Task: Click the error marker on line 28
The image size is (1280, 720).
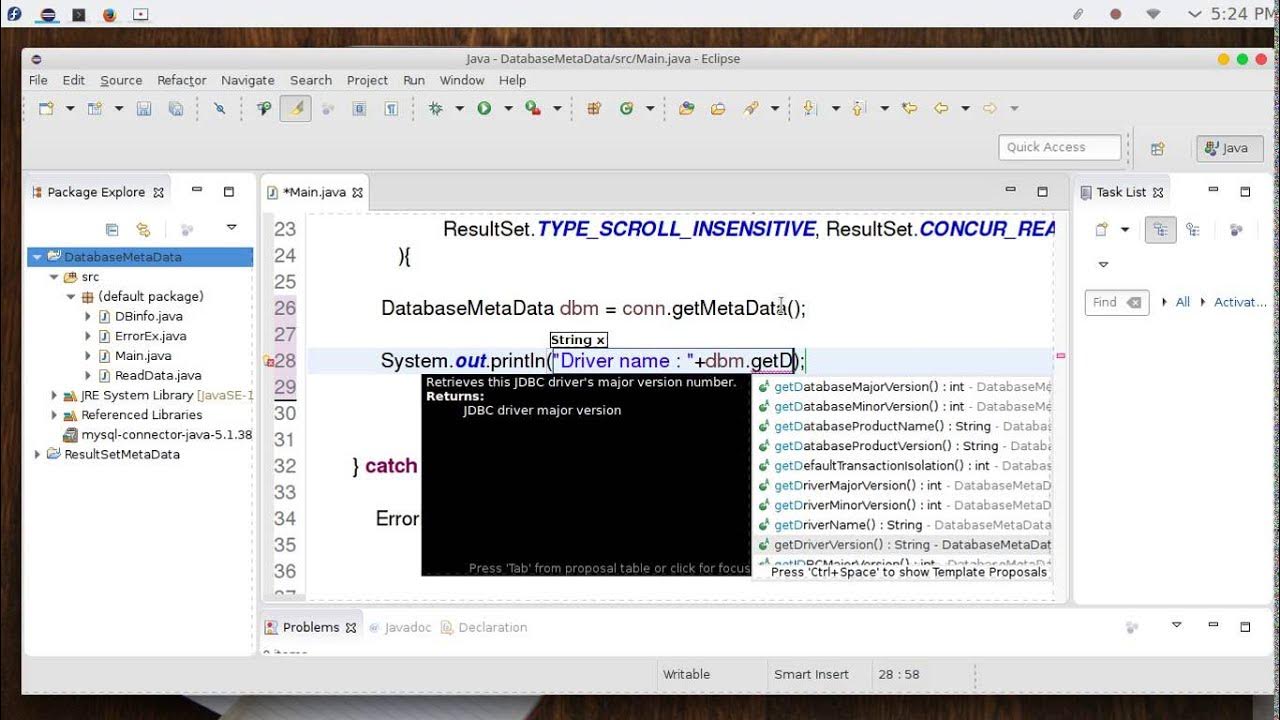Action: [x=269, y=361]
